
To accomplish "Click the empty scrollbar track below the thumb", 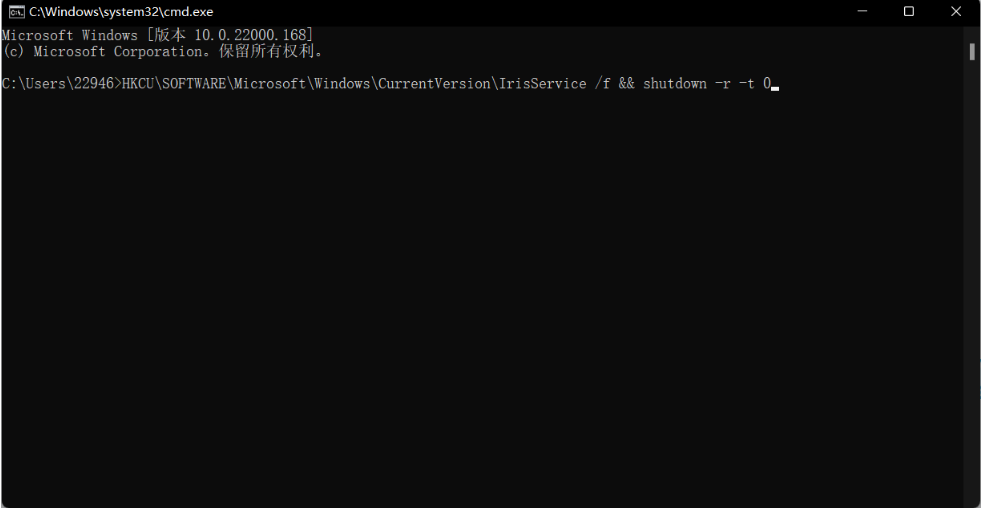I will [972, 280].
